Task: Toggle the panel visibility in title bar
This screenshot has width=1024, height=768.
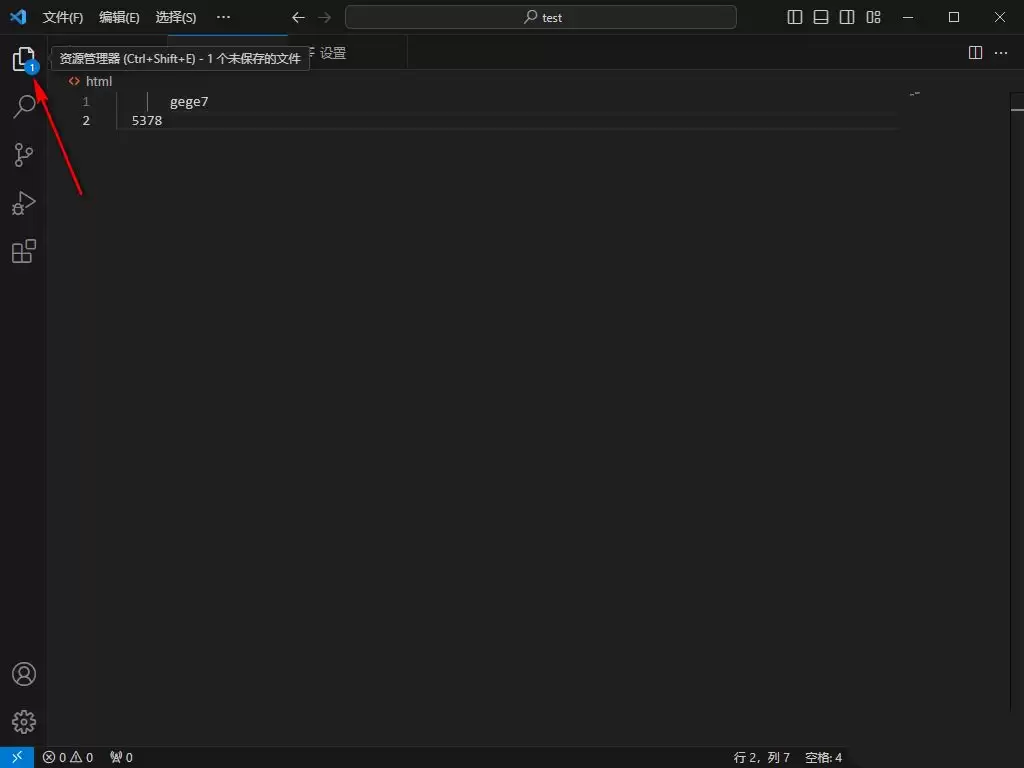Action: pyautogui.click(x=820, y=17)
